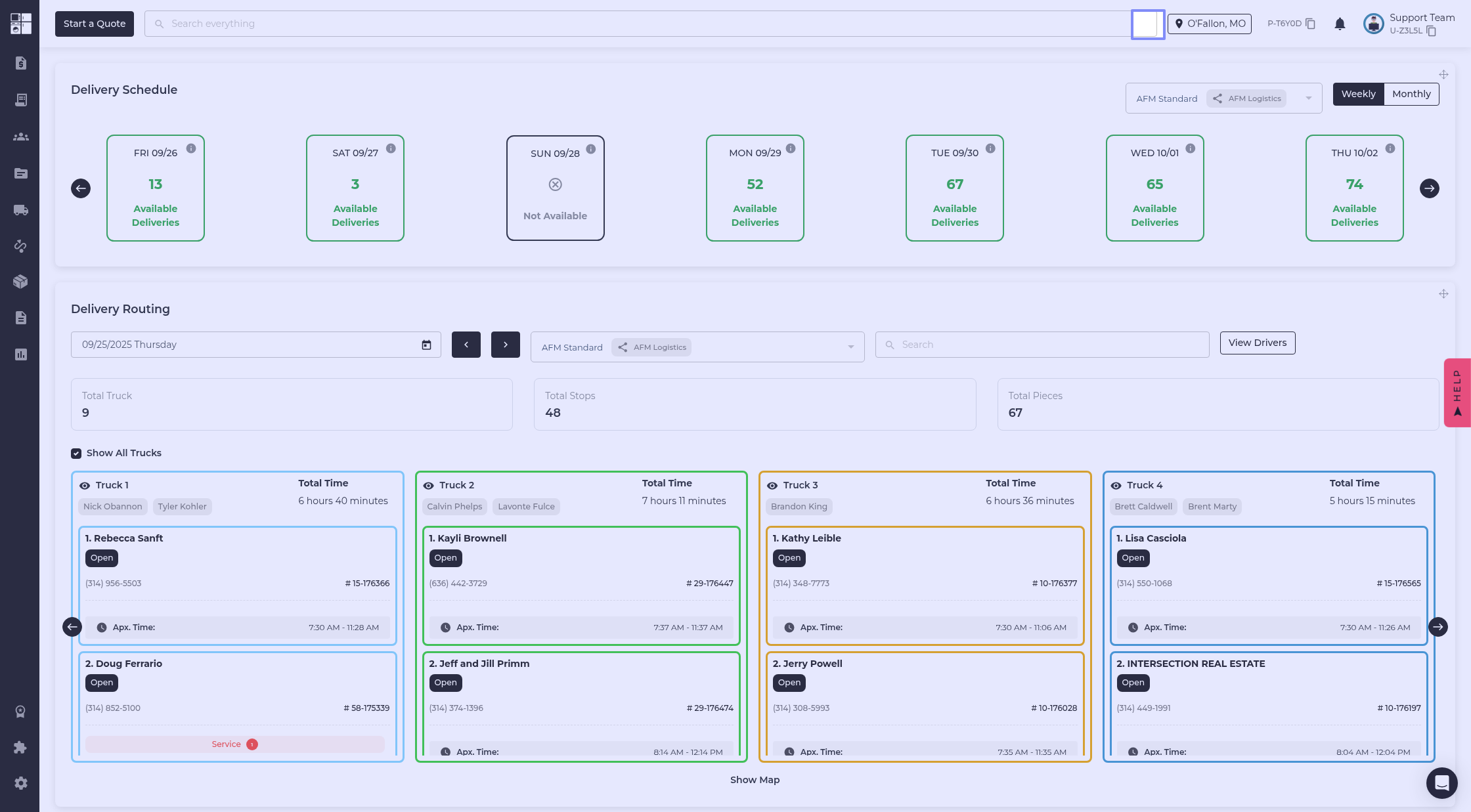Click the Search everything input field

(637, 24)
